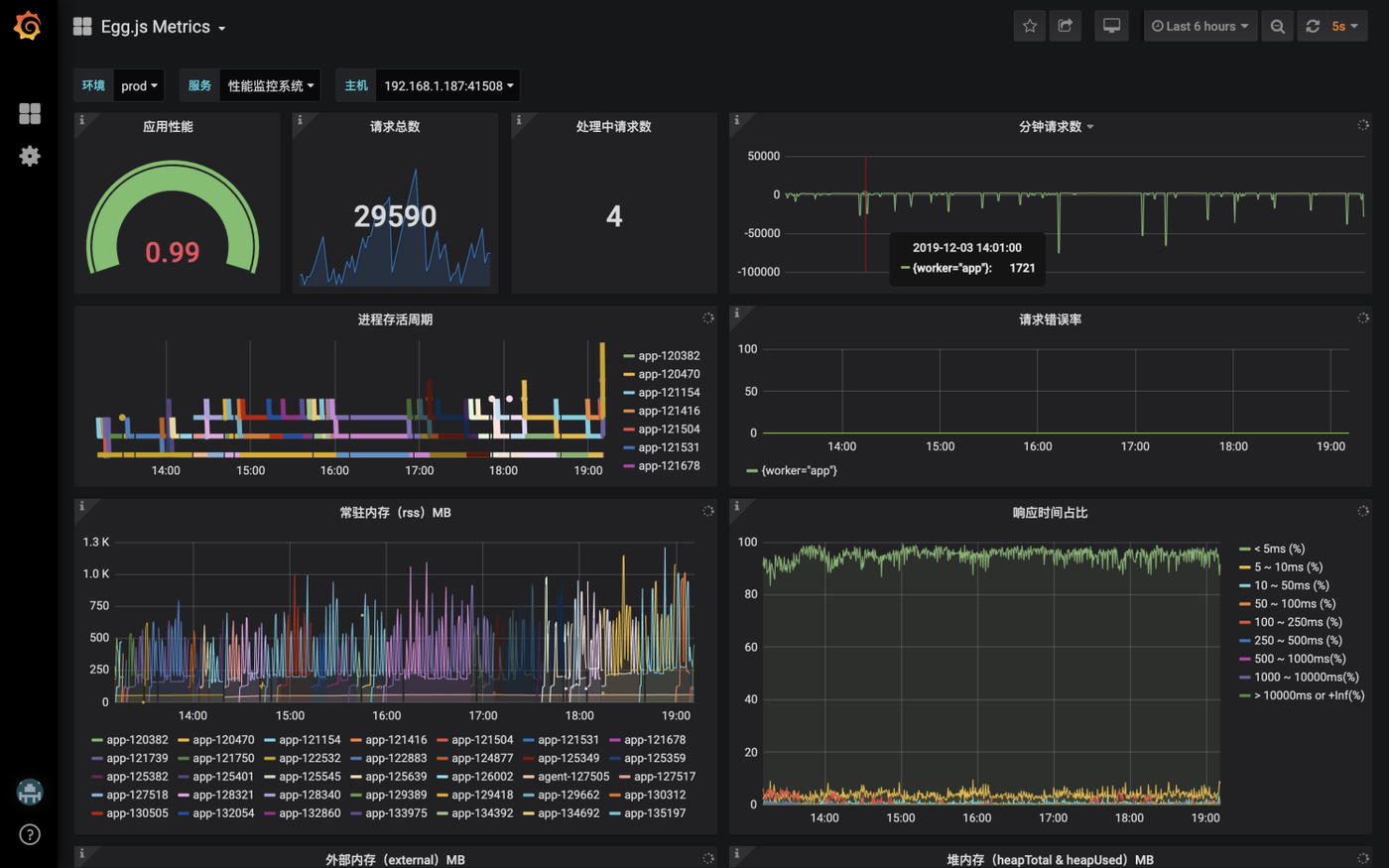Click the zoom out time range icon
Image resolution: width=1389 pixels, height=868 pixels.
[1278, 26]
